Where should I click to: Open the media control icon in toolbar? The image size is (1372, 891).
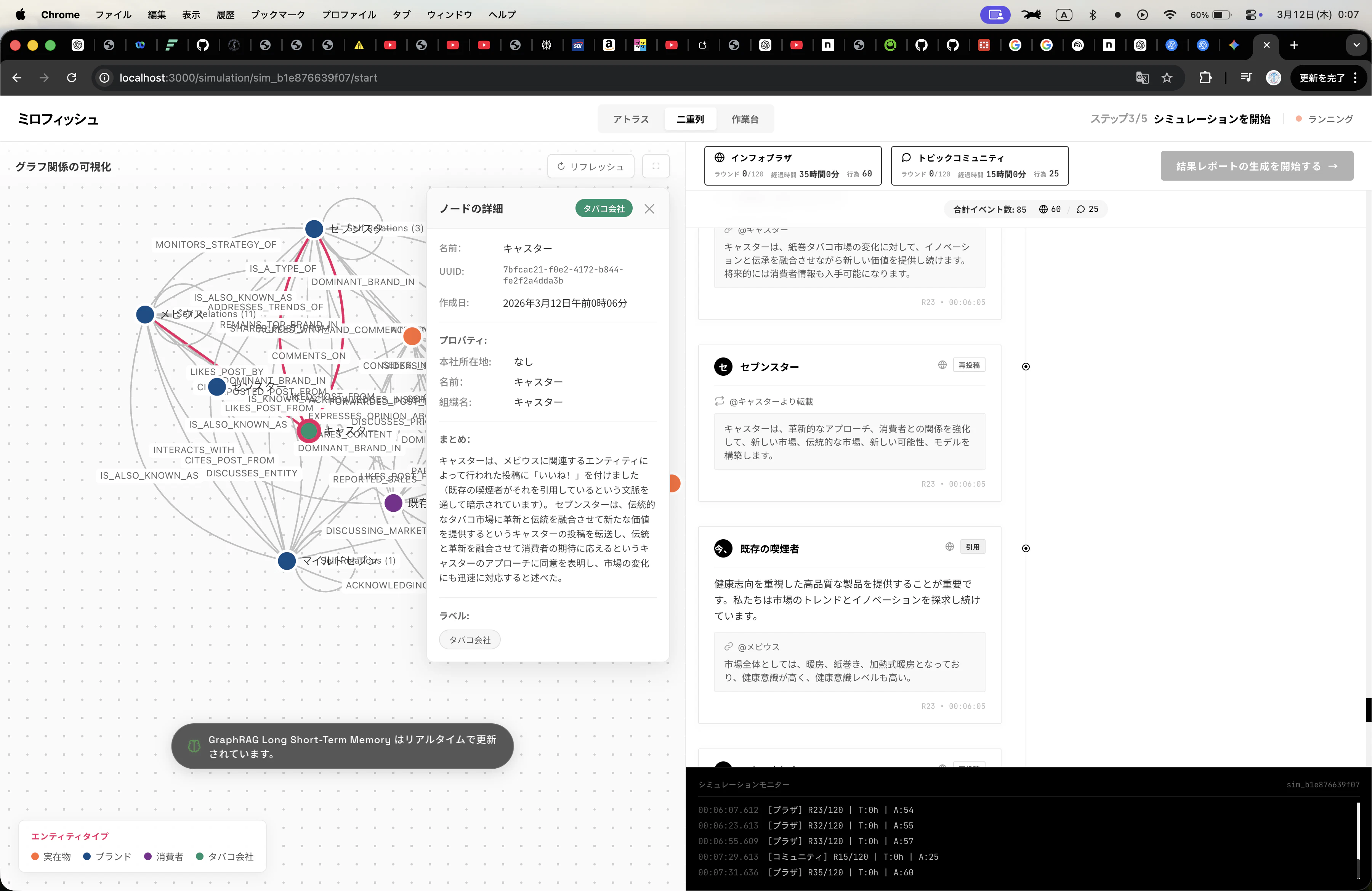click(x=1246, y=77)
